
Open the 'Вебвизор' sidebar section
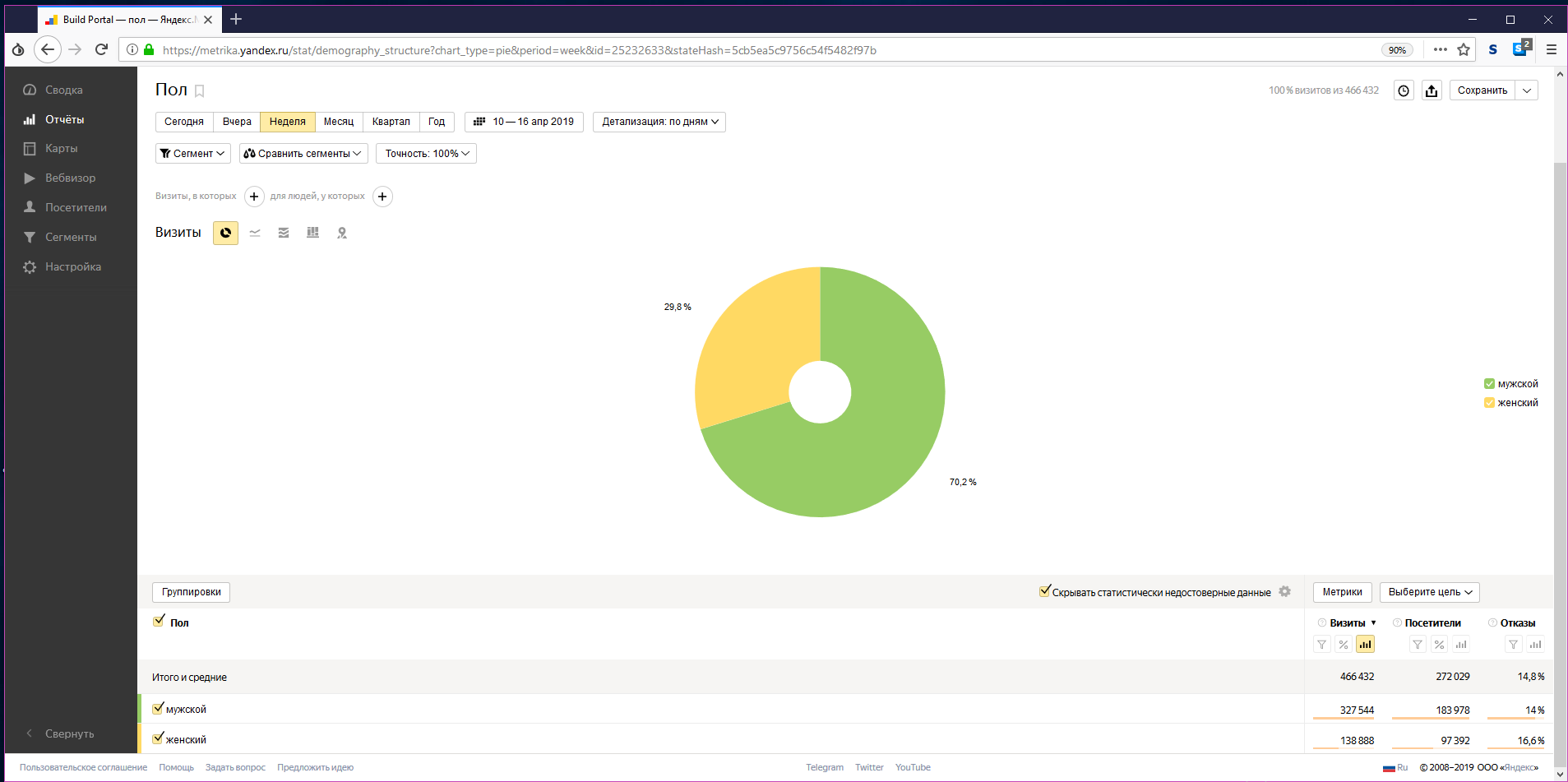[70, 178]
